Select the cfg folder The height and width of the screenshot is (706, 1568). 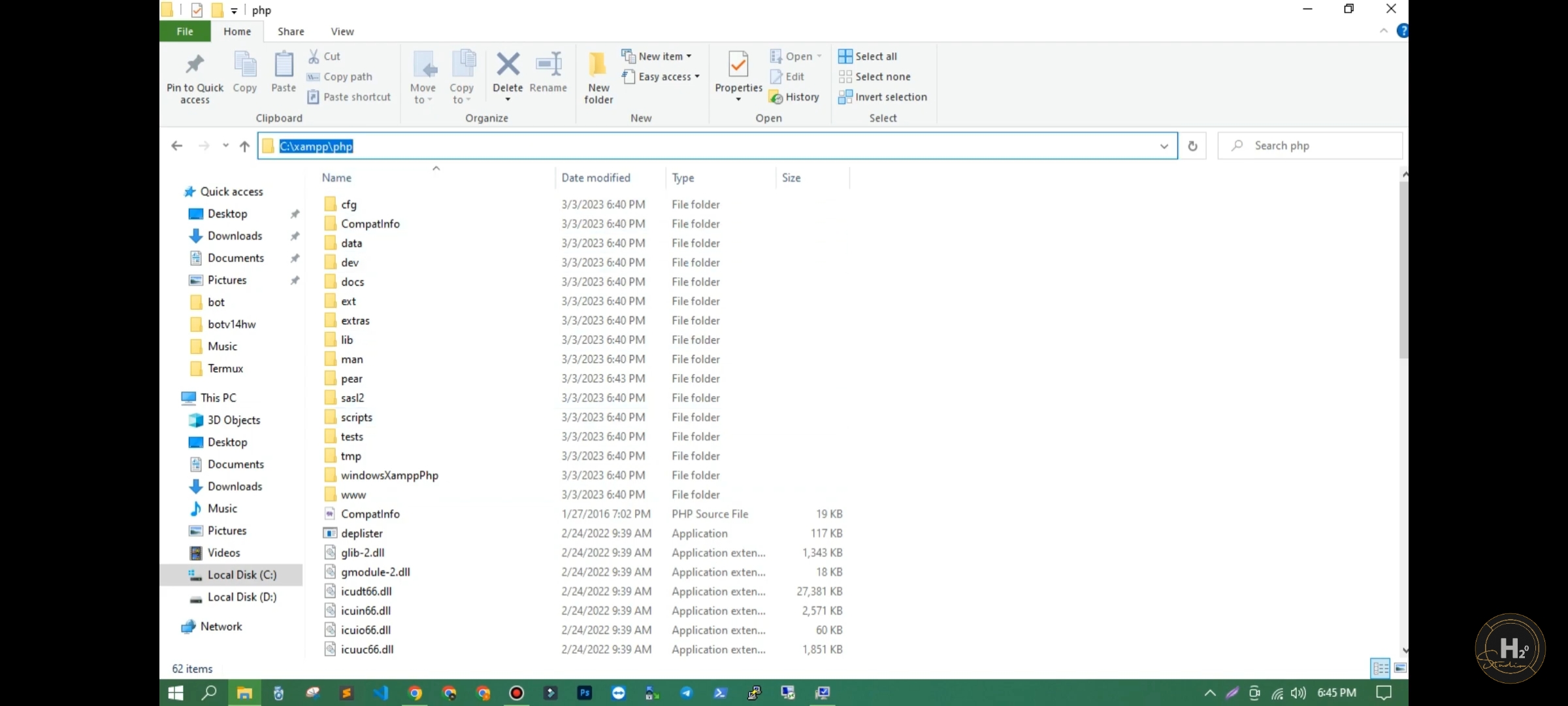[340, 205]
